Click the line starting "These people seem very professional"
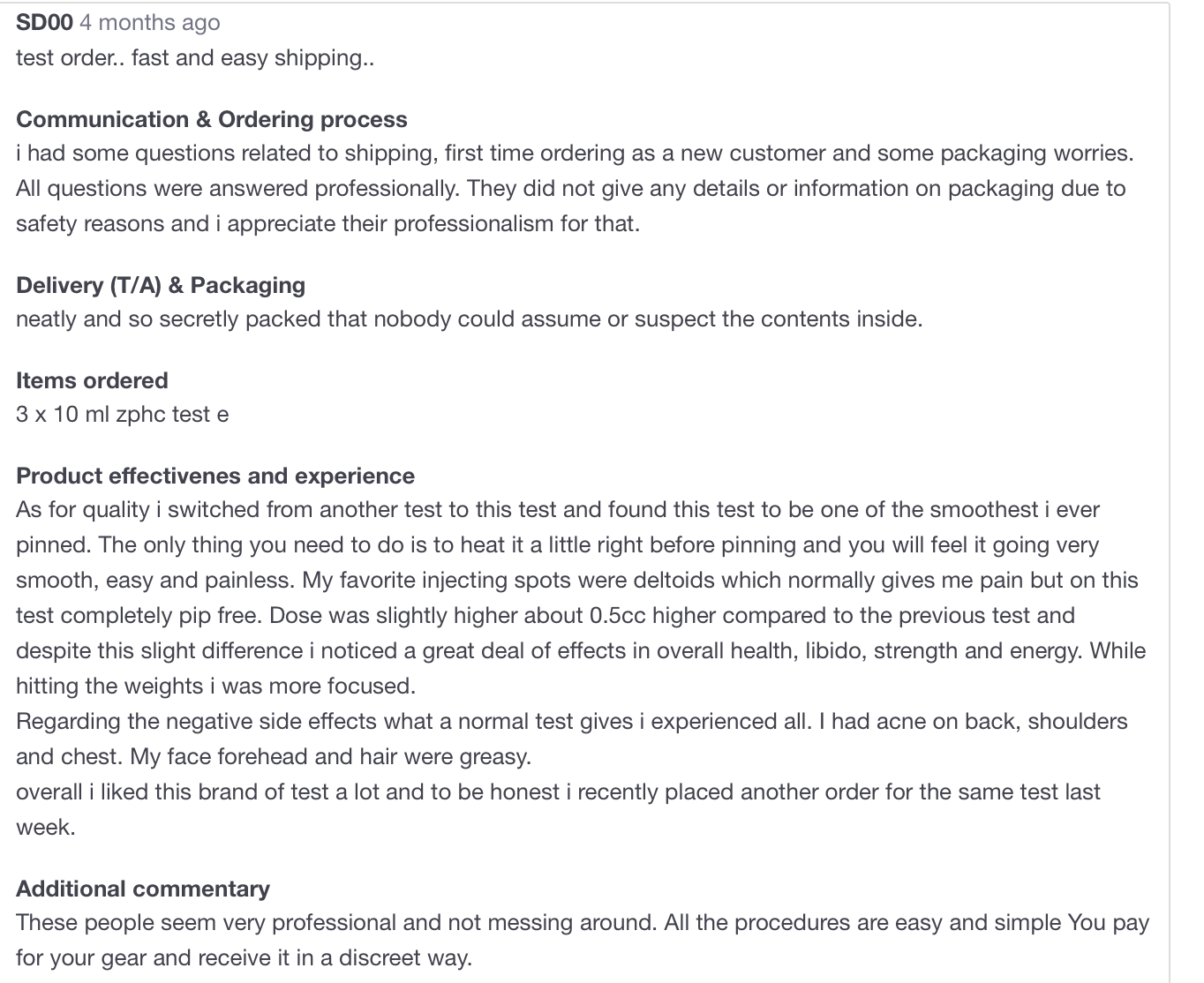This screenshot has height=983, width=1204. [x=583, y=923]
